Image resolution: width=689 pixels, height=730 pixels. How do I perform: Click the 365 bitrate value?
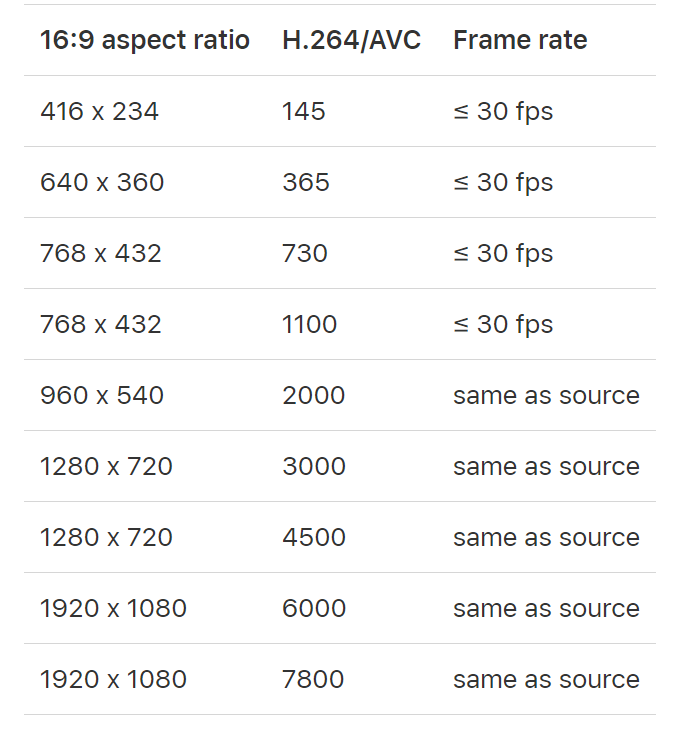(x=306, y=182)
